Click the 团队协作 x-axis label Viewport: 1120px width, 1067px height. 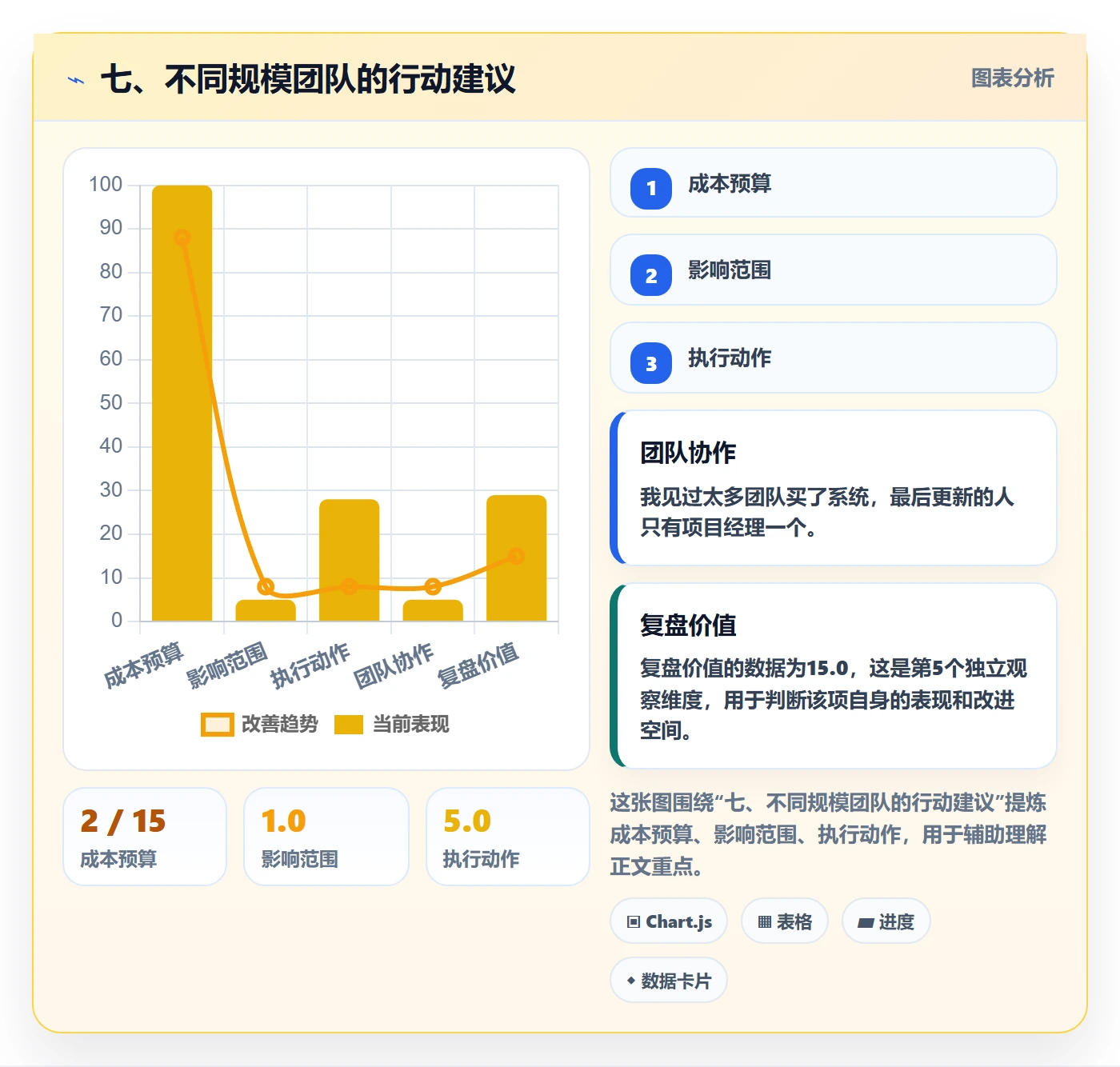point(394,665)
